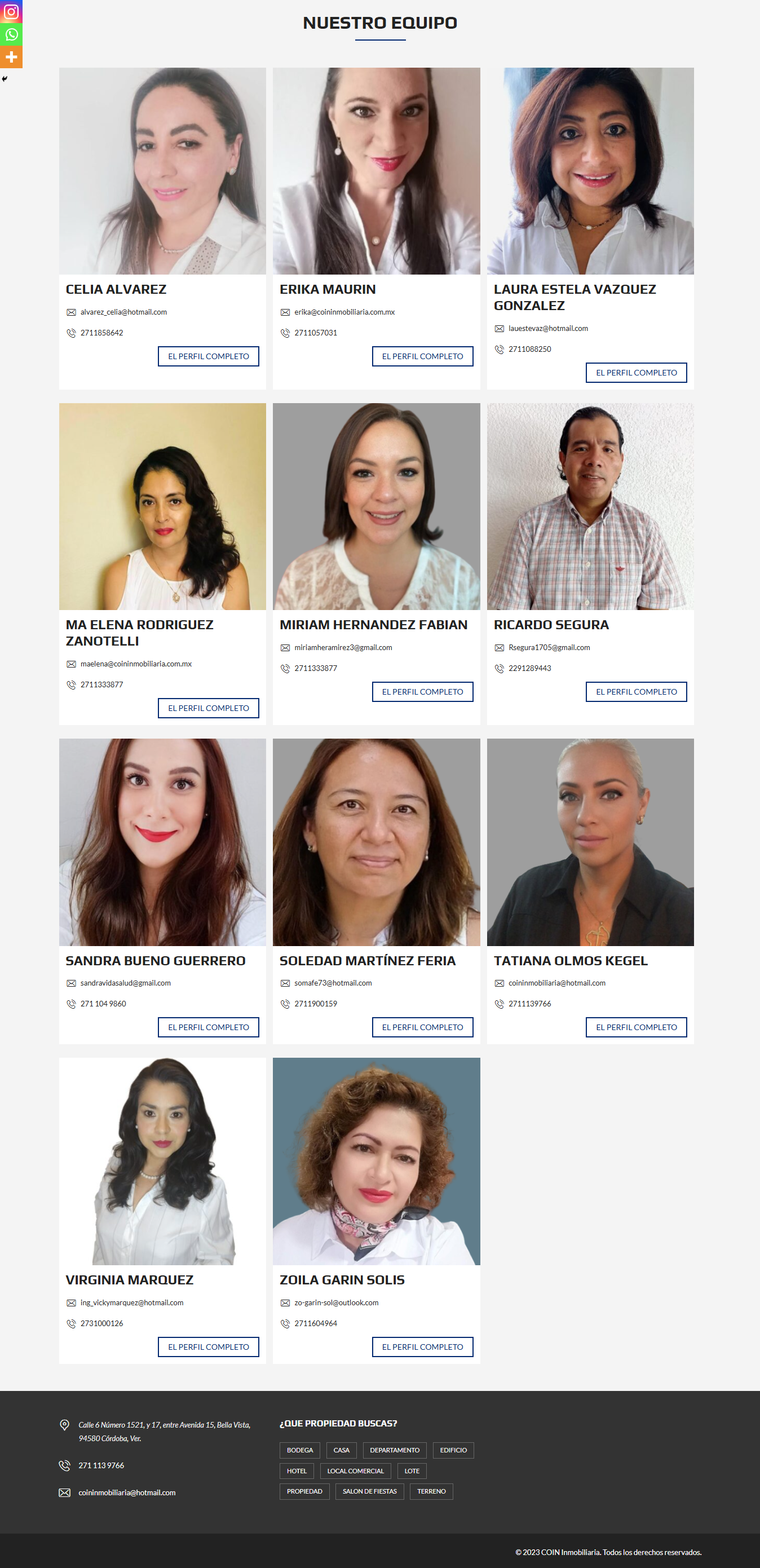
Task: Click the phone icon beside 2711057031
Action: click(x=285, y=333)
